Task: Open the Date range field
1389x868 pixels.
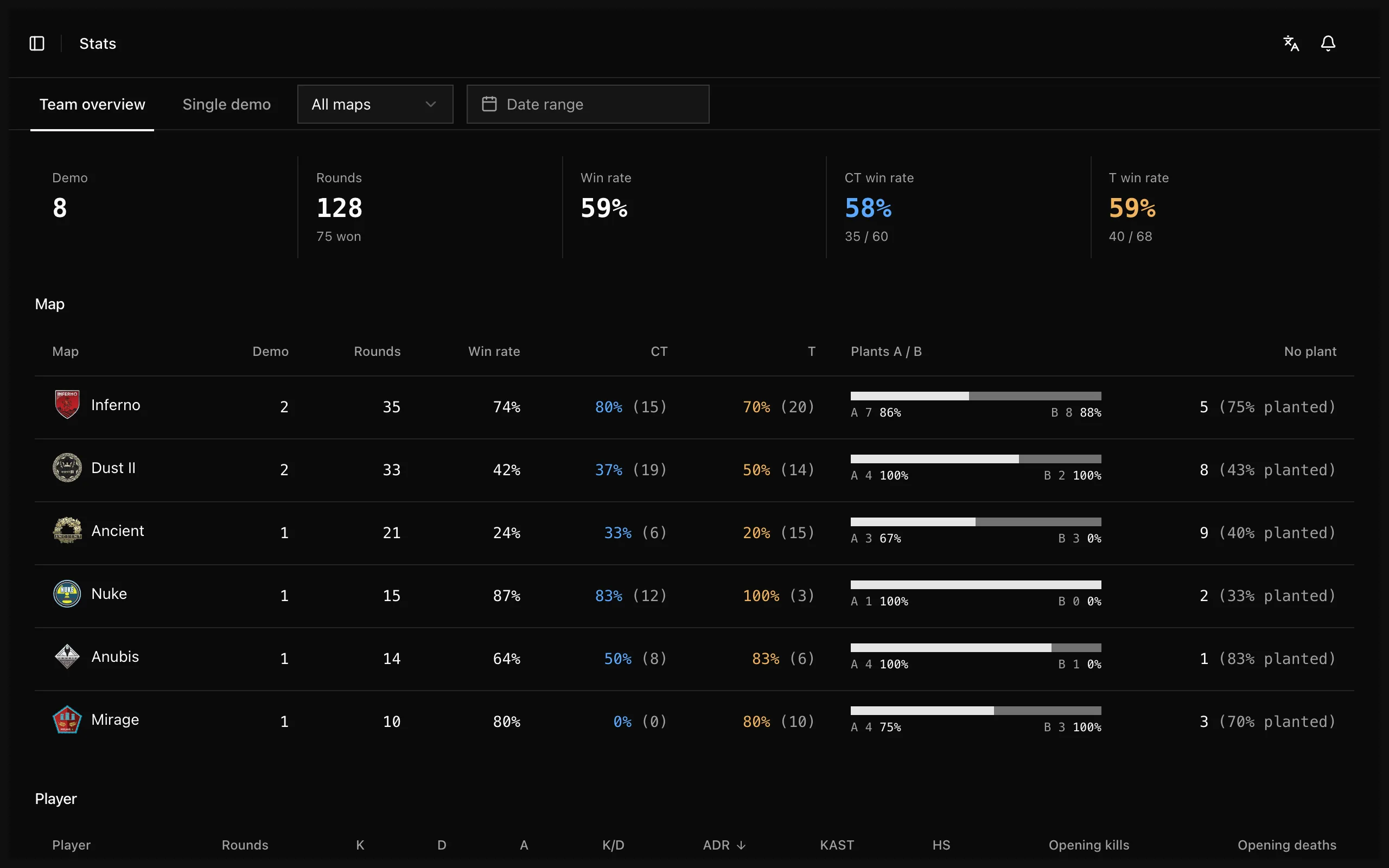Action: tap(588, 104)
